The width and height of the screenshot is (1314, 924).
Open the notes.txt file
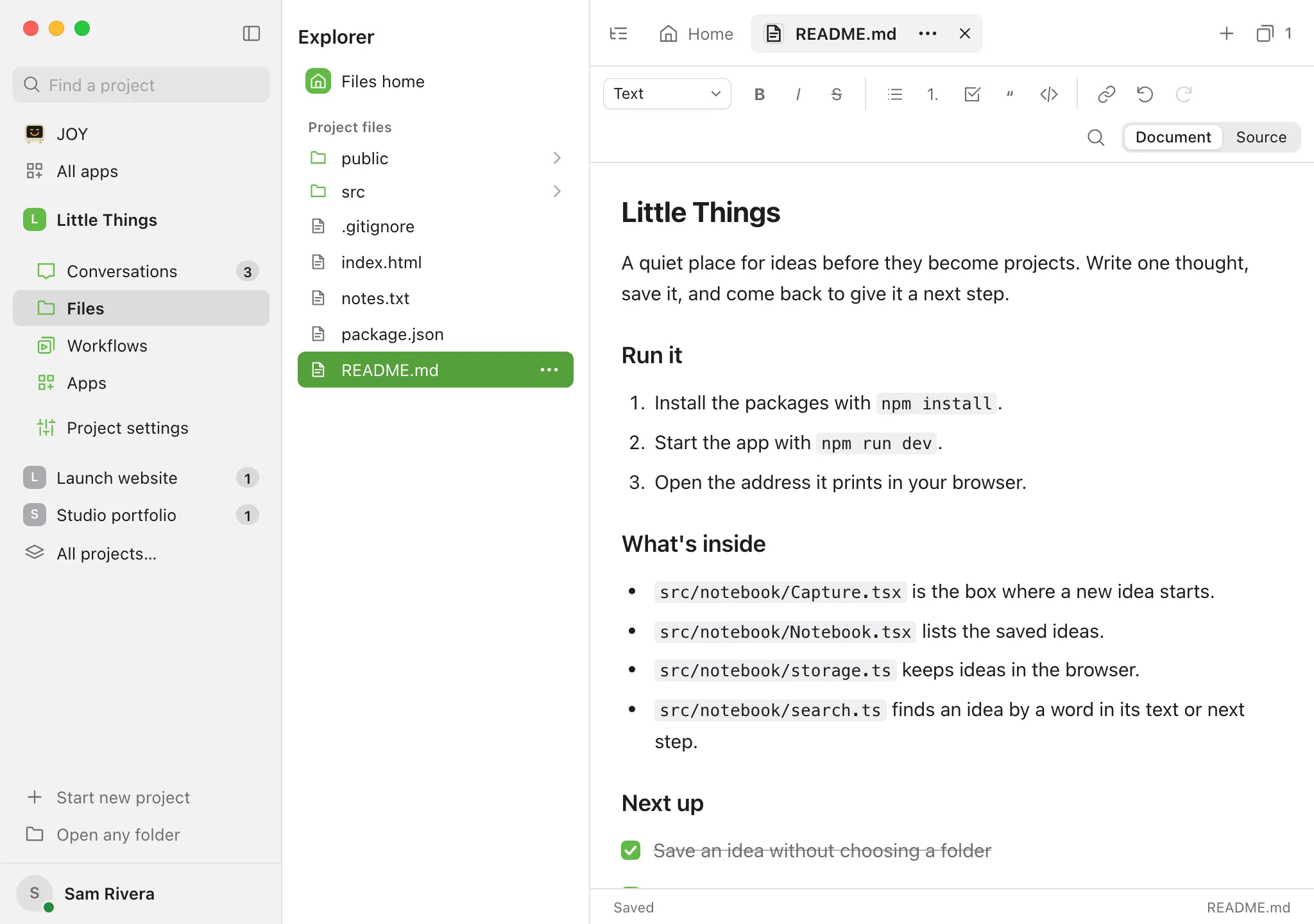tap(436, 298)
